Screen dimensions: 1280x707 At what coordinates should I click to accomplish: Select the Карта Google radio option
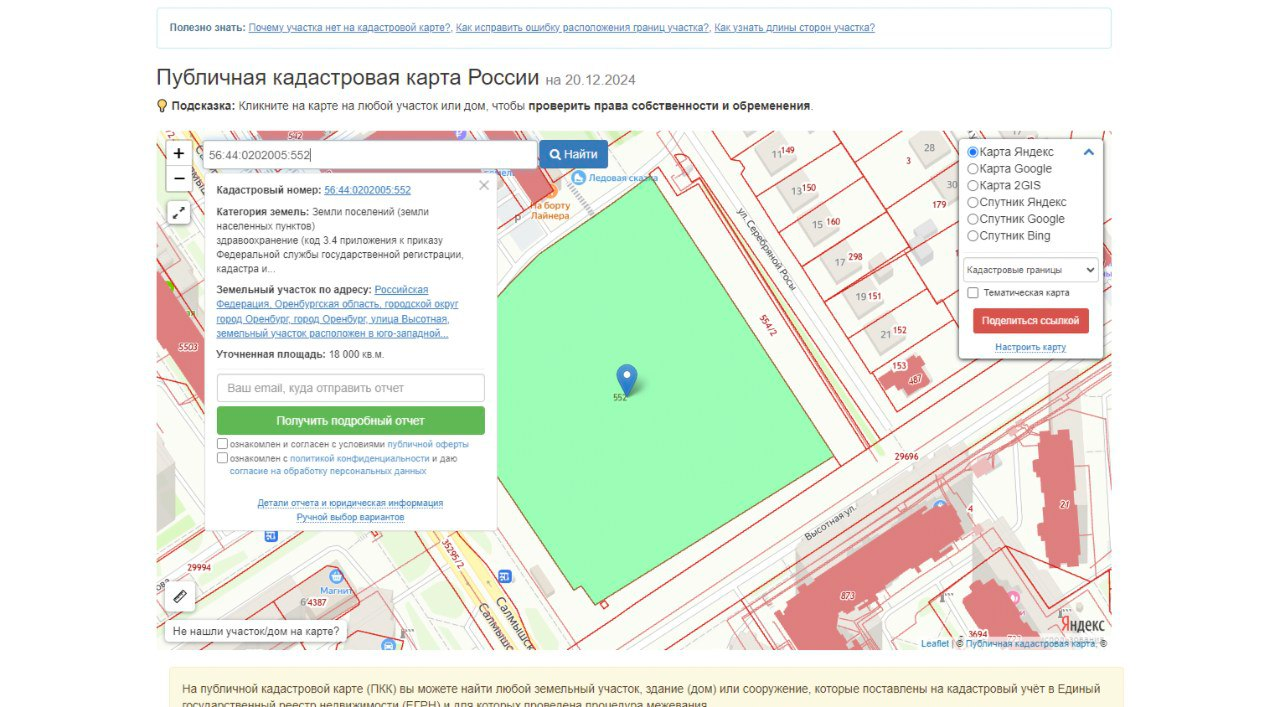[973, 169]
